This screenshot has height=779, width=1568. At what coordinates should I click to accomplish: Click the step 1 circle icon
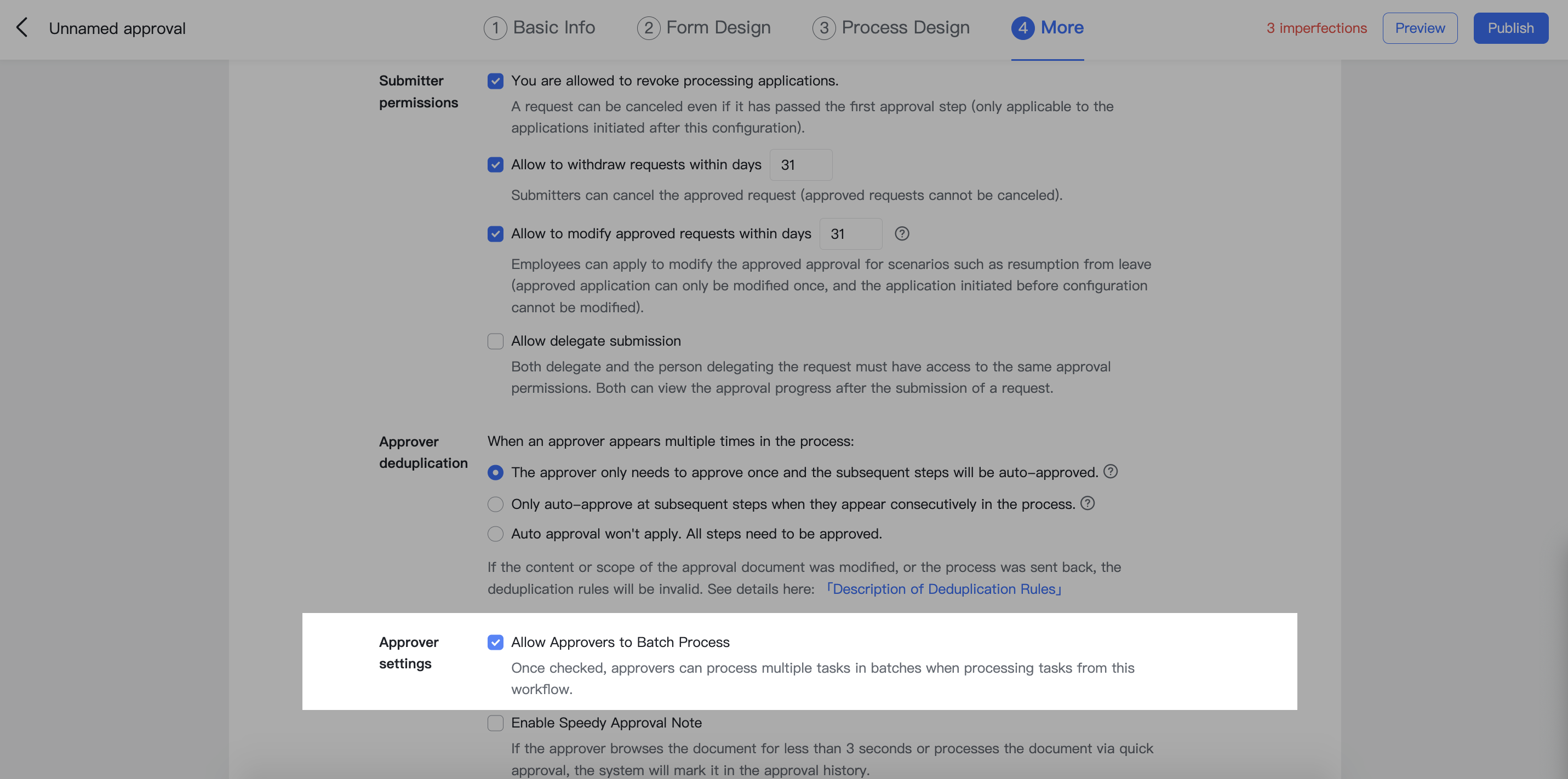click(x=495, y=27)
